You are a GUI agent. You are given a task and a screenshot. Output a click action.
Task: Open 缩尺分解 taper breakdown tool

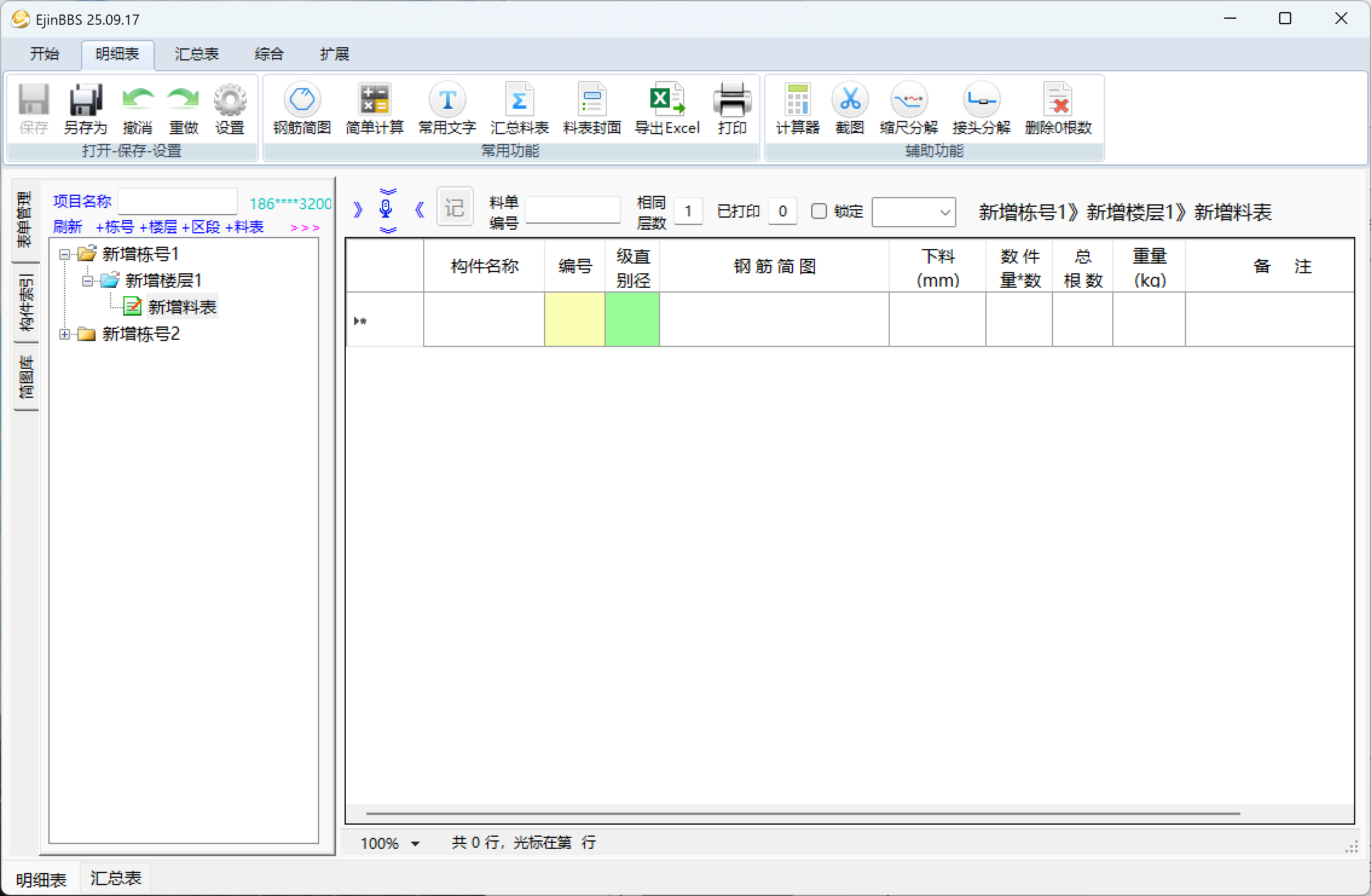tap(909, 100)
